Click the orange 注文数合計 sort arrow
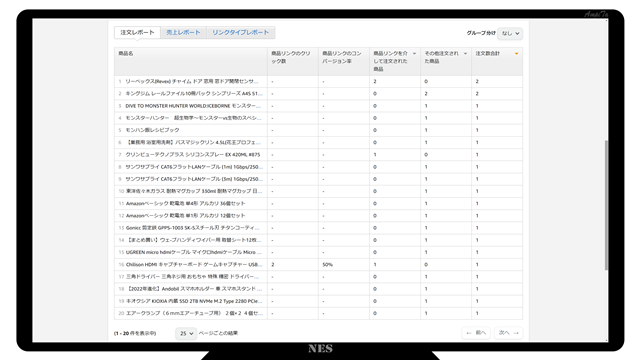The width and height of the screenshot is (640, 360). [x=516, y=54]
